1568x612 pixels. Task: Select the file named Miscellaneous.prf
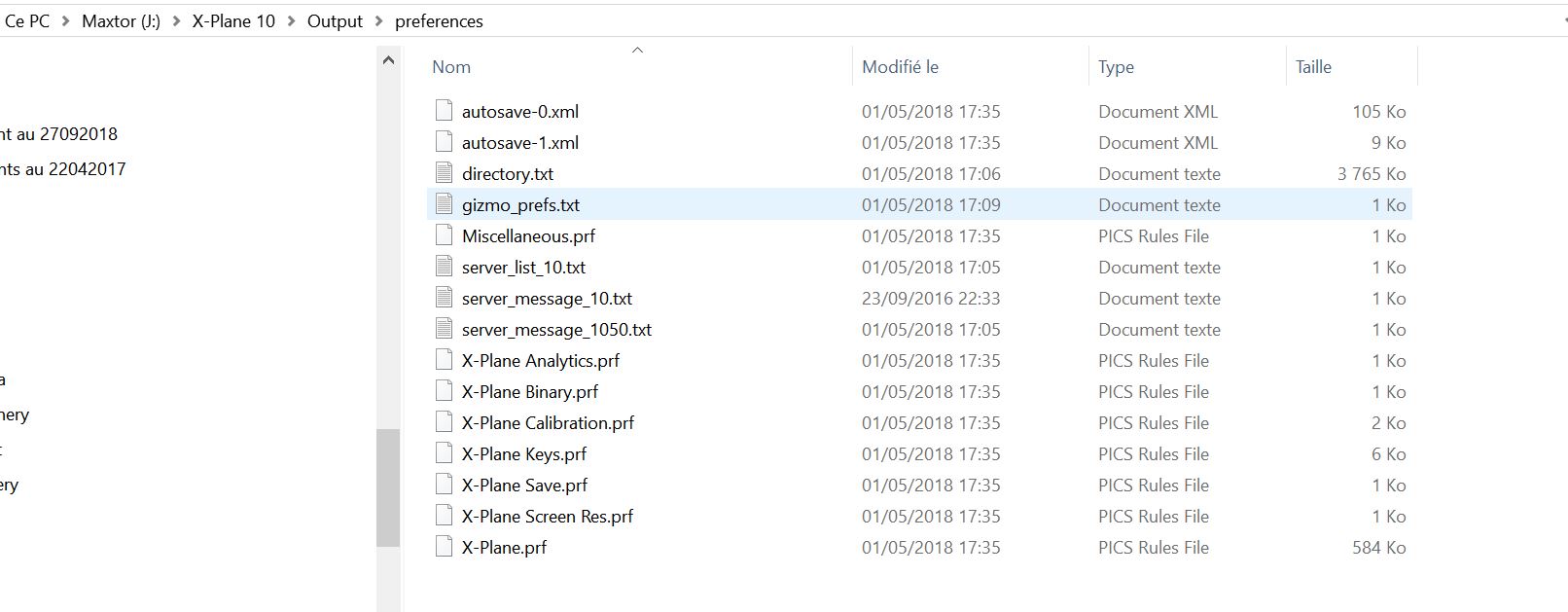coord(528,236)
